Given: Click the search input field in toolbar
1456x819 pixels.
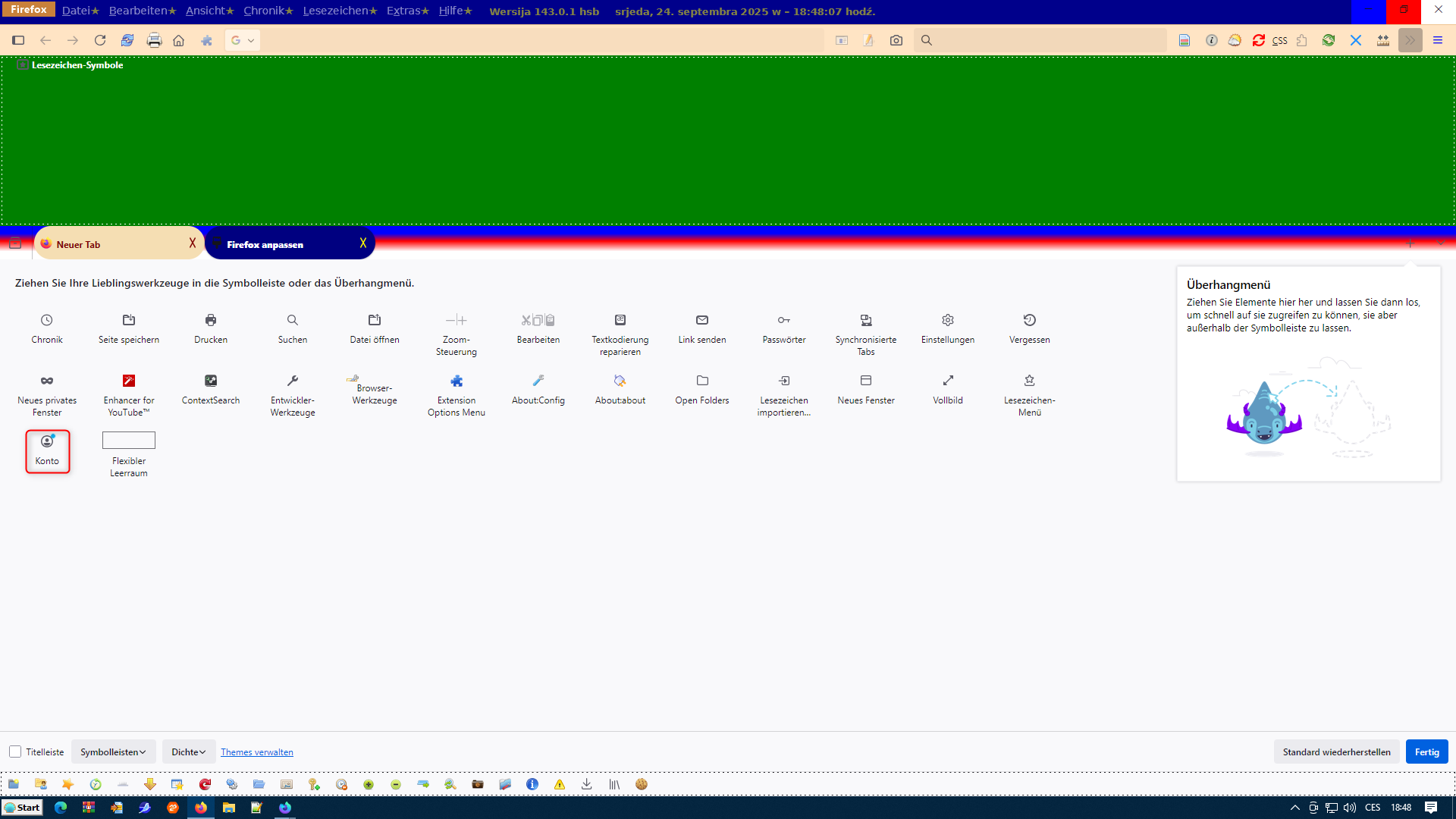Looking at the screenshot, I should (1046, 40).
